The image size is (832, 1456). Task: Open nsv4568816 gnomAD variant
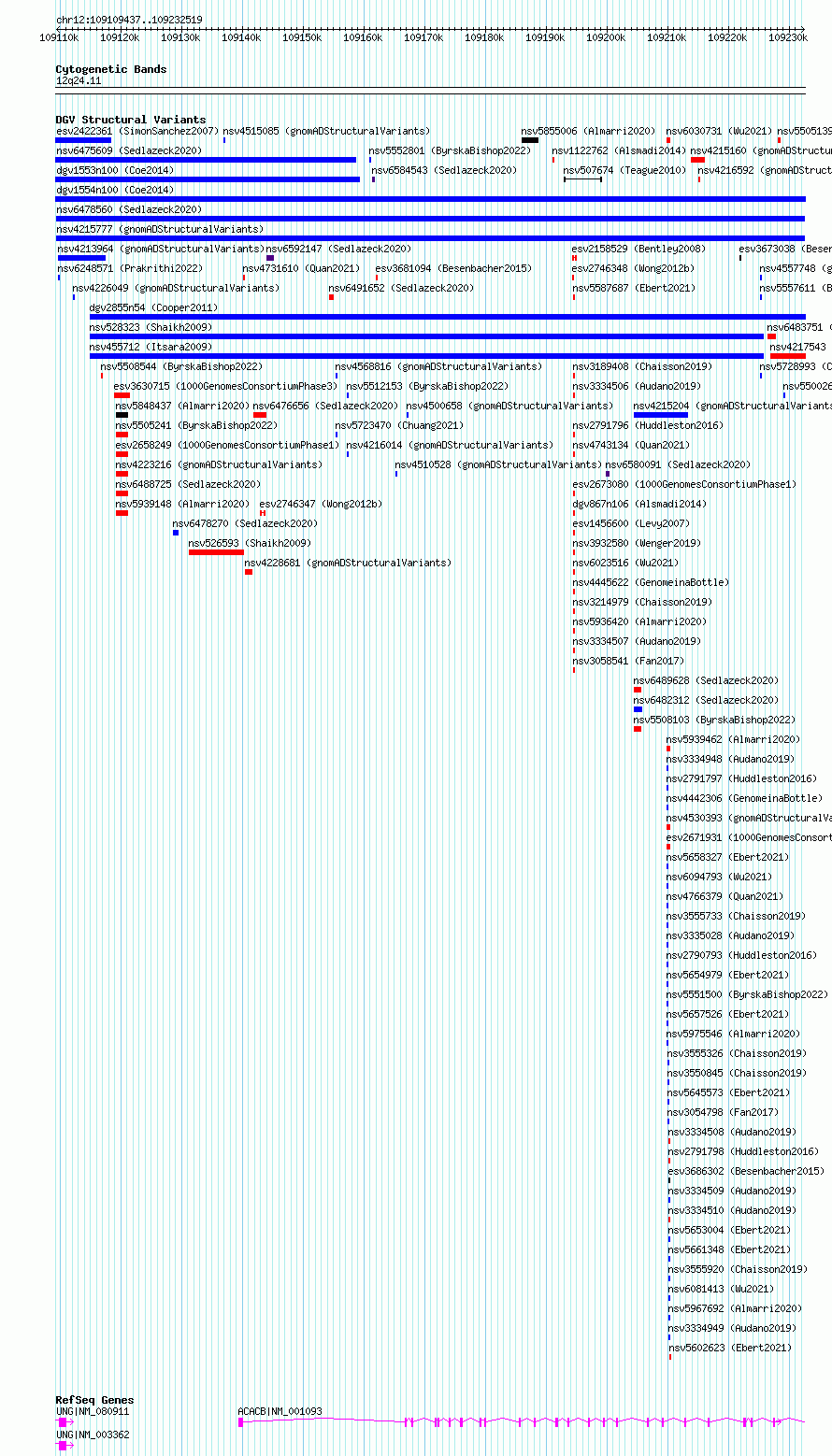438,366
